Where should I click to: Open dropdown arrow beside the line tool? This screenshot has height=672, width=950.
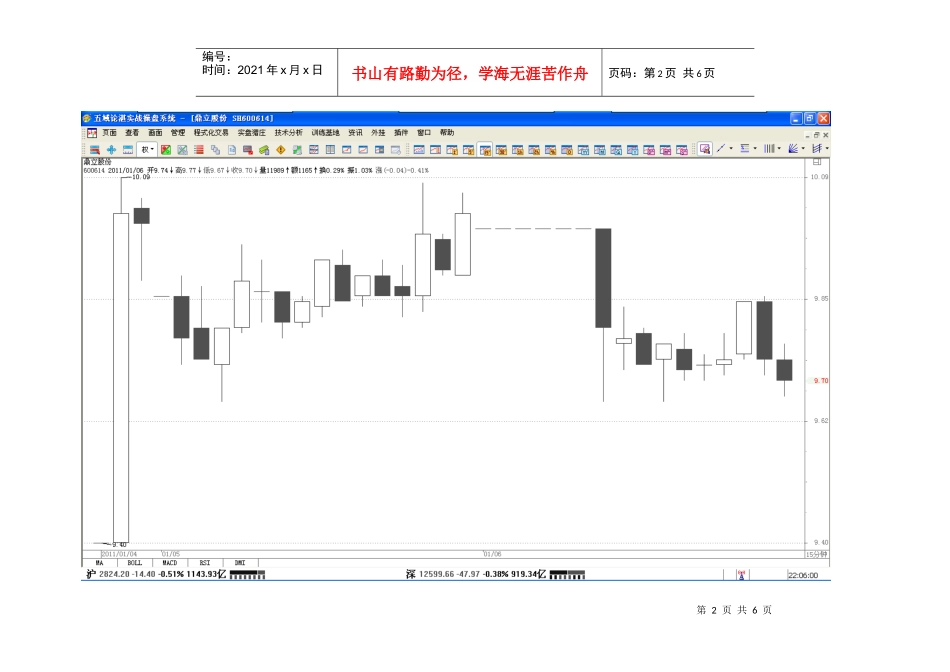(731, 148)
